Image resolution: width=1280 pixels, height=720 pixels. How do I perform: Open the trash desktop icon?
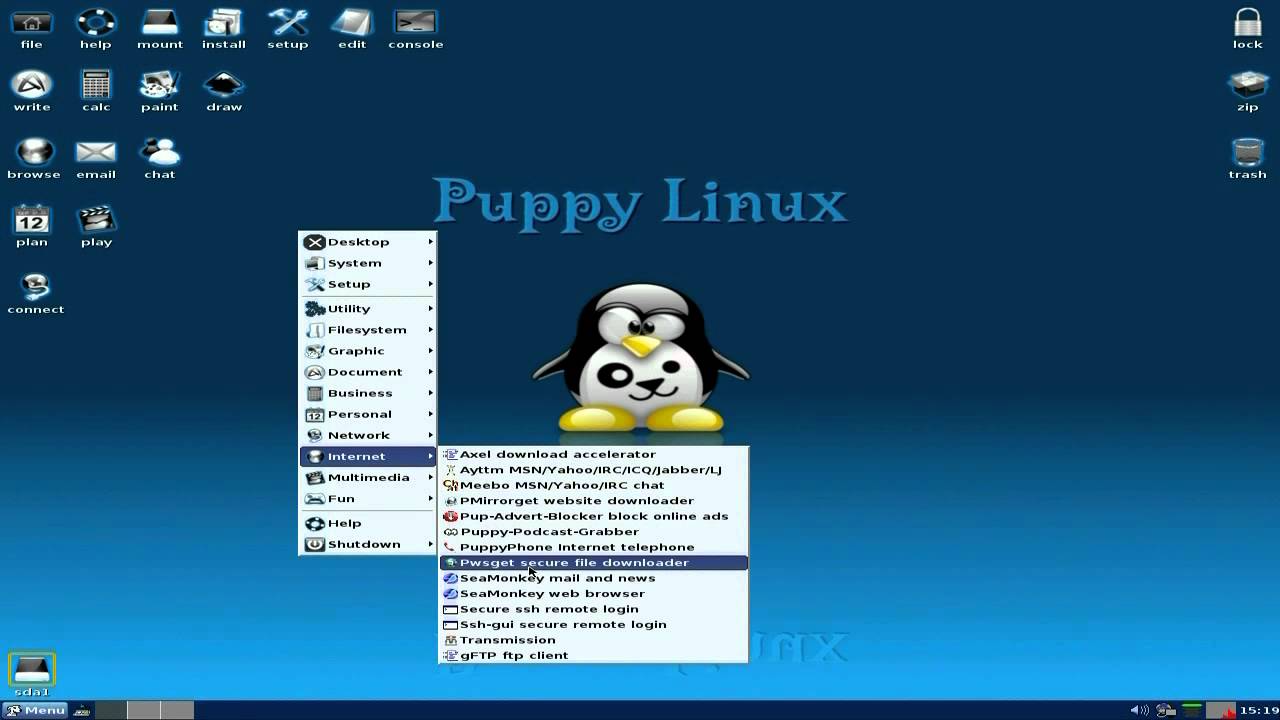1248,158
